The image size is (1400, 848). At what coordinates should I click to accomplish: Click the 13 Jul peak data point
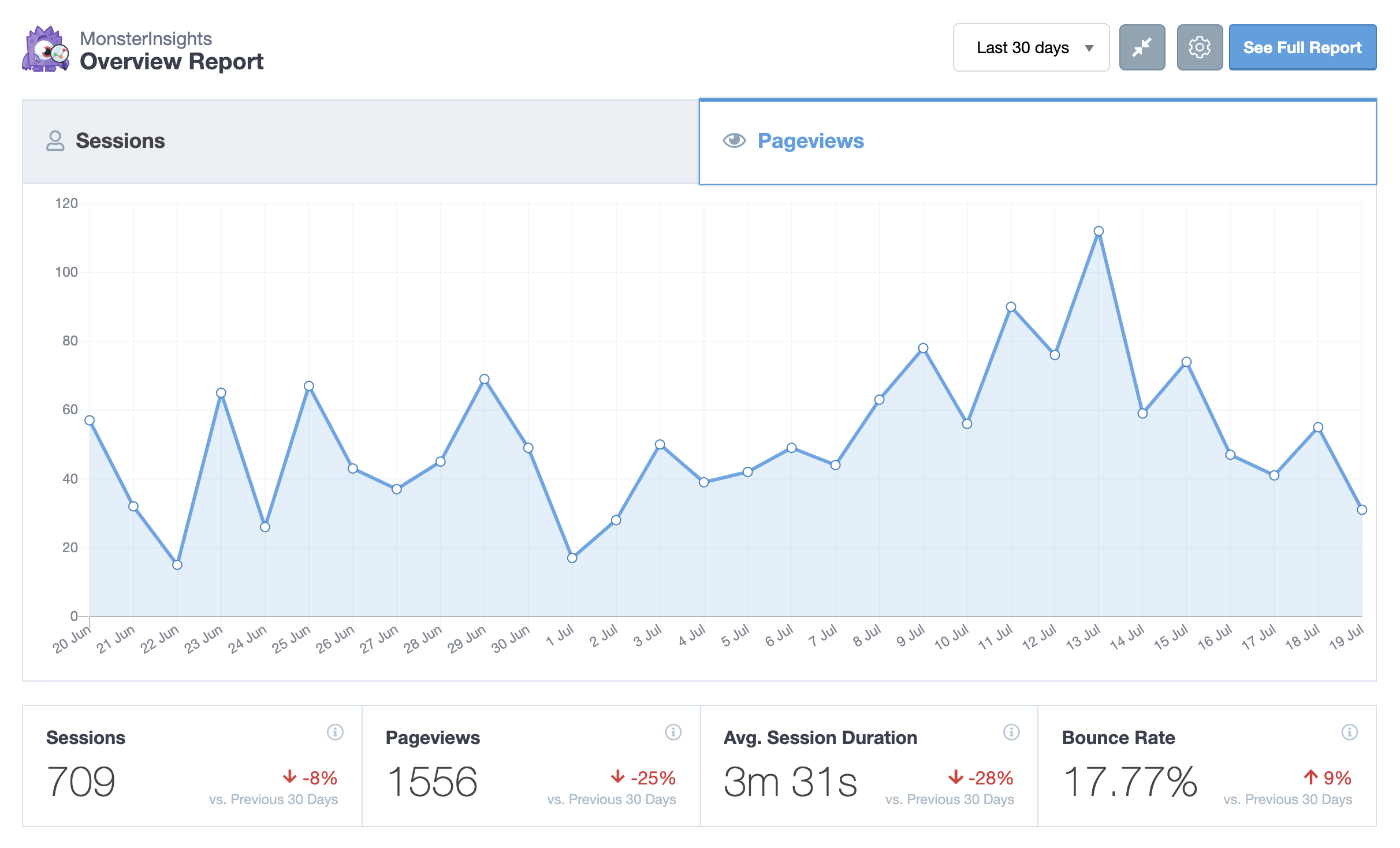pyautogui.click(x=1099, y=231)
